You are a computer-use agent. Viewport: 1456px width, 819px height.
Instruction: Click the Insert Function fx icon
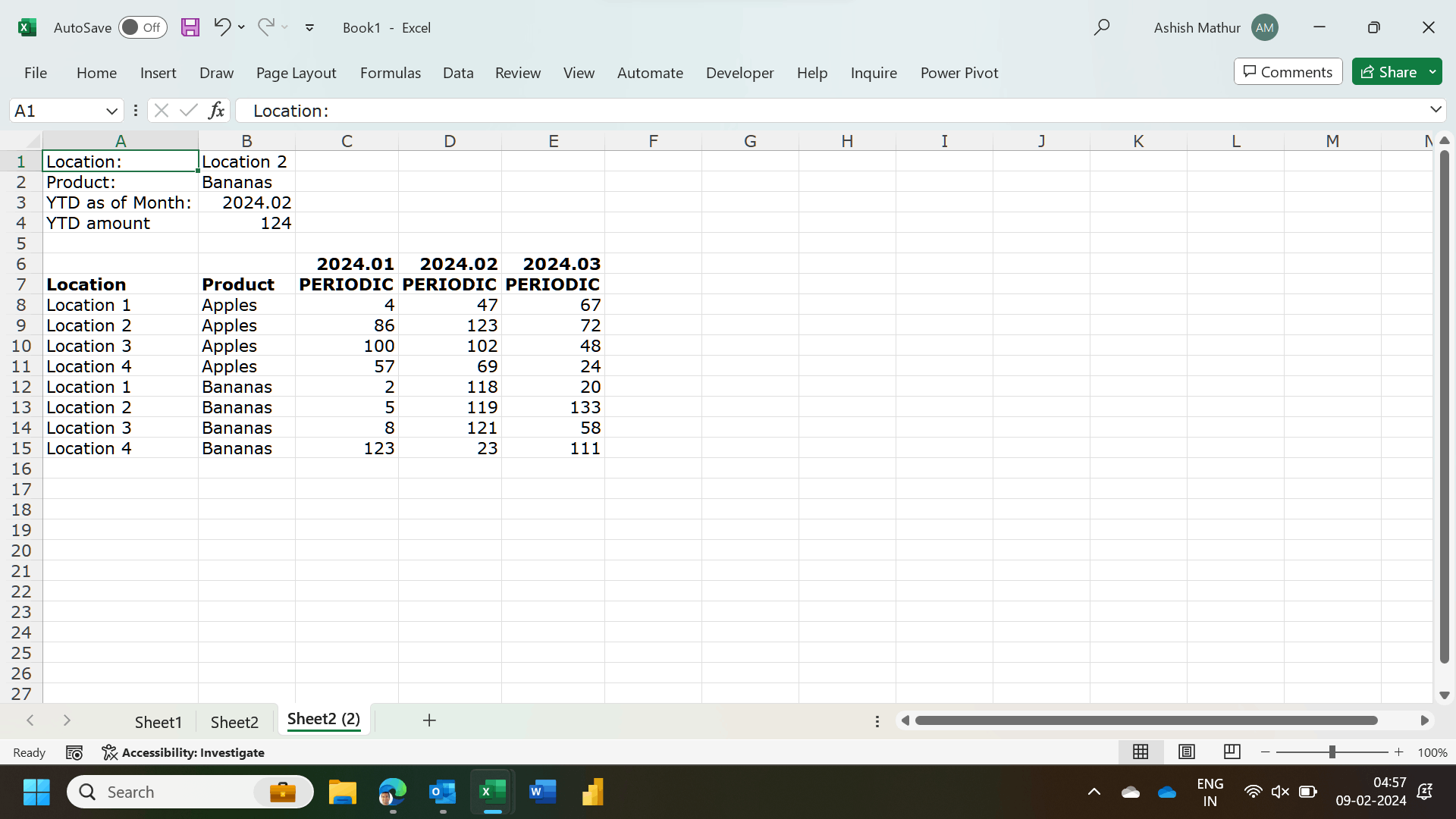click(216, 111)
